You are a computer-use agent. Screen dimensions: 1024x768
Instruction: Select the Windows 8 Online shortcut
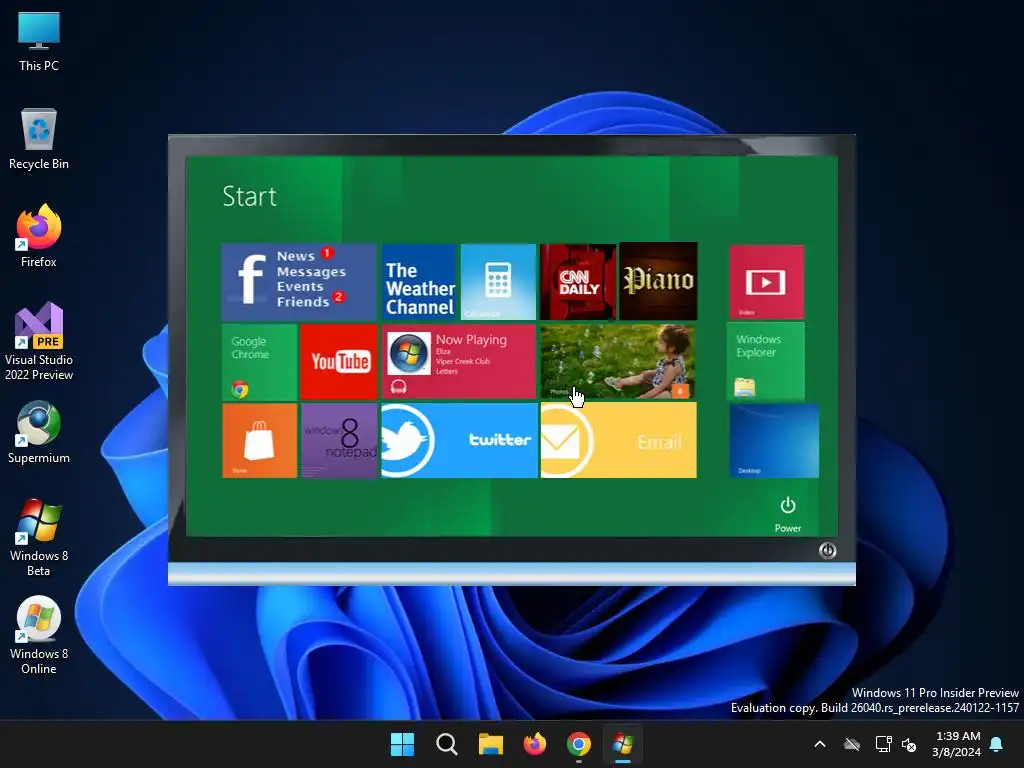[x=39, y=635]
